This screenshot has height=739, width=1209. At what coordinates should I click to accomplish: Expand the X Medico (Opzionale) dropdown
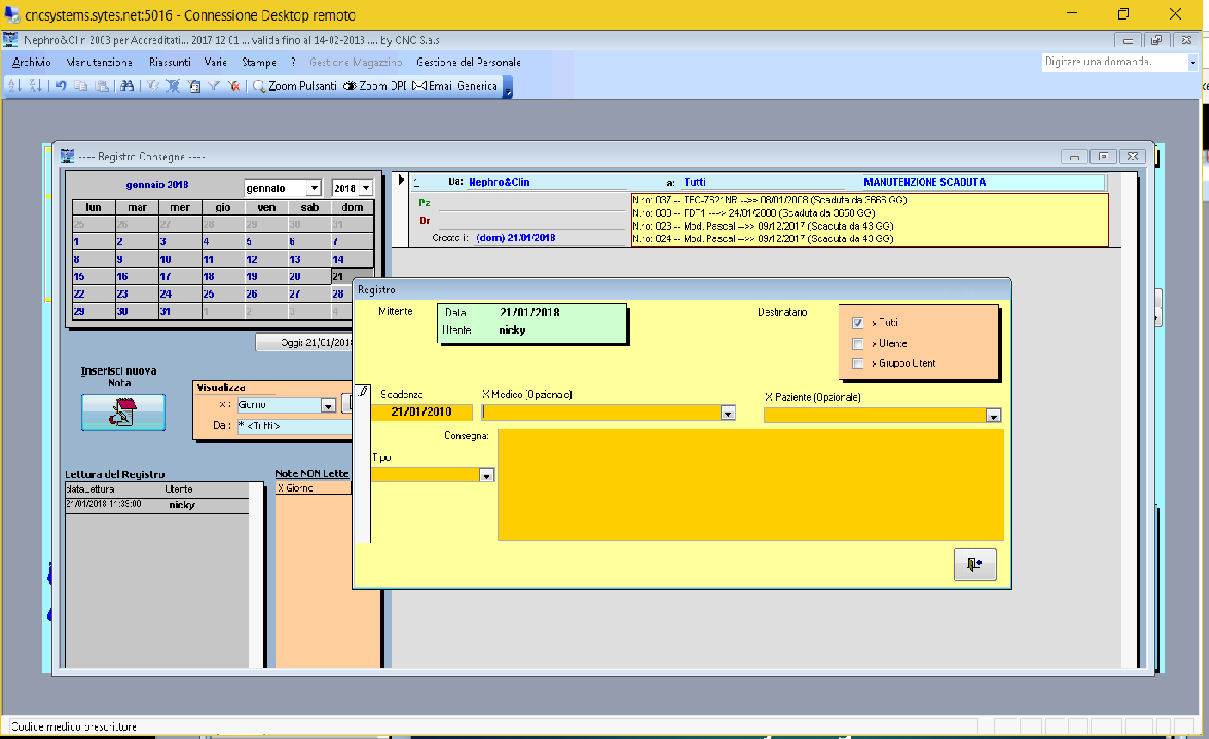(728, 413)
